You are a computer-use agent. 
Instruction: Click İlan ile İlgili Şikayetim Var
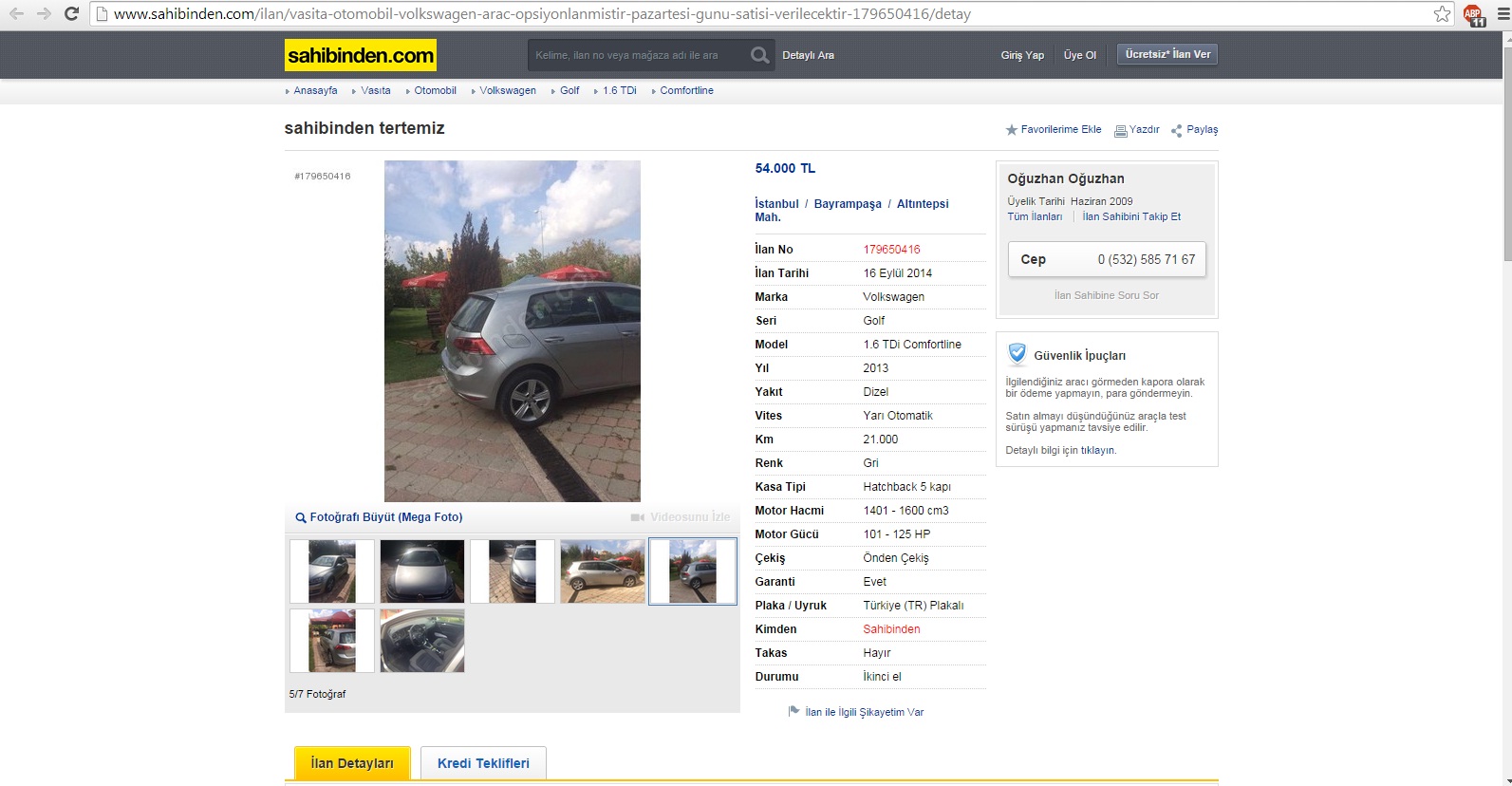(864, 712)
